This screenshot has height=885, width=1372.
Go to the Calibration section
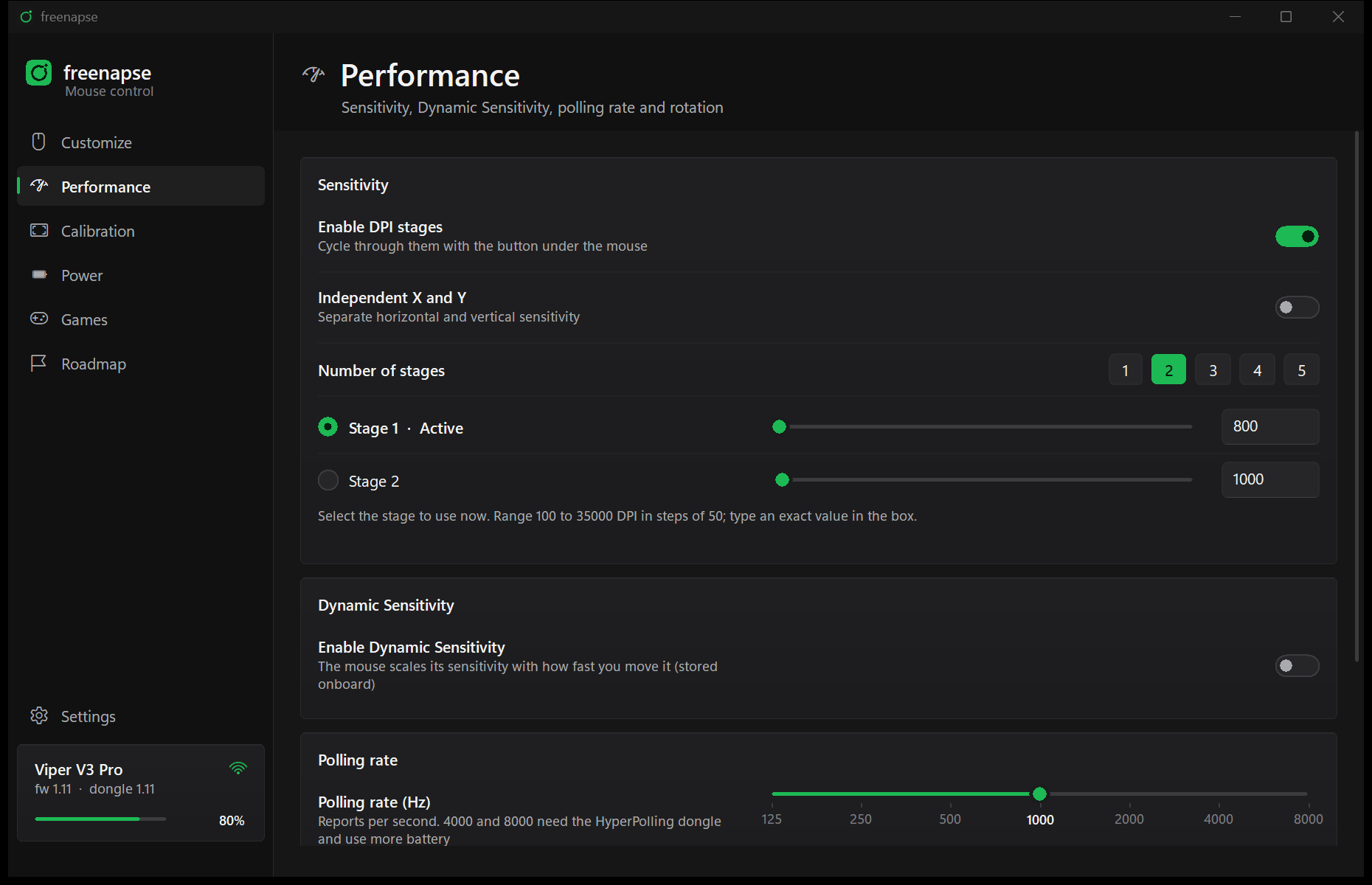(141, 230)
